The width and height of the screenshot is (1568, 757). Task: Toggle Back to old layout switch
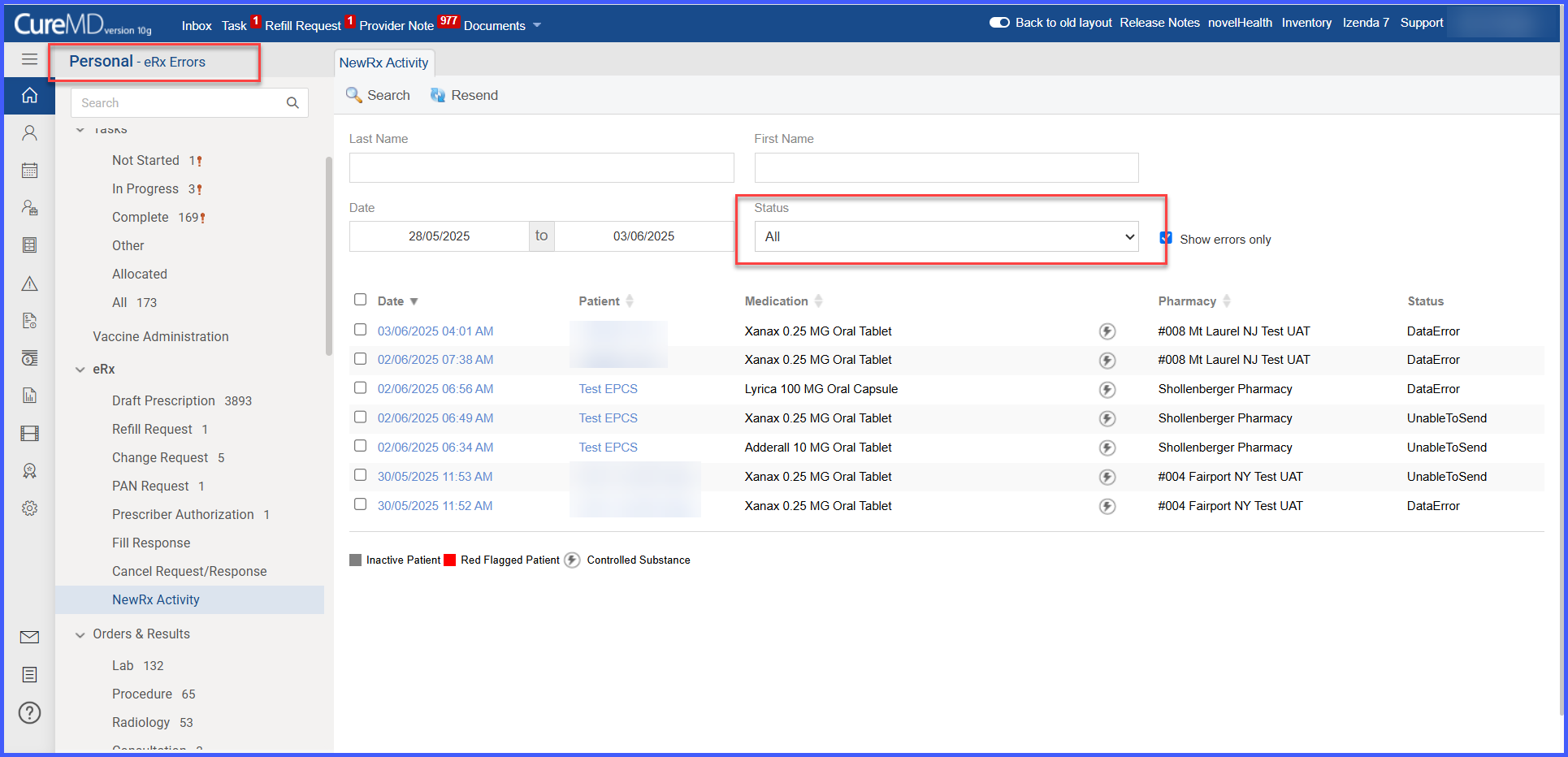(x=999, y=23)
